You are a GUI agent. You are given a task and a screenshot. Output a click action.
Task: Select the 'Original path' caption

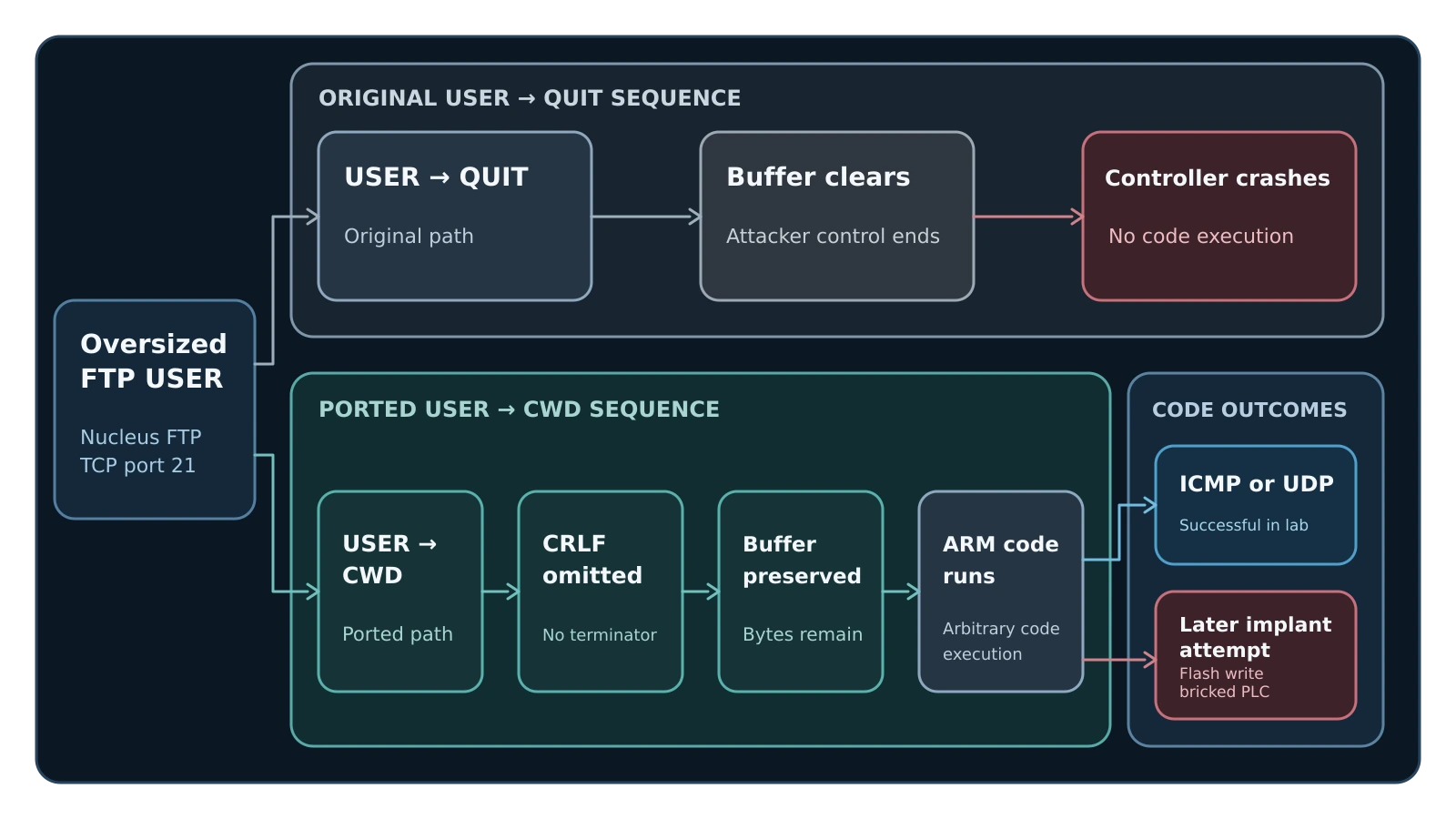[409, 237]
